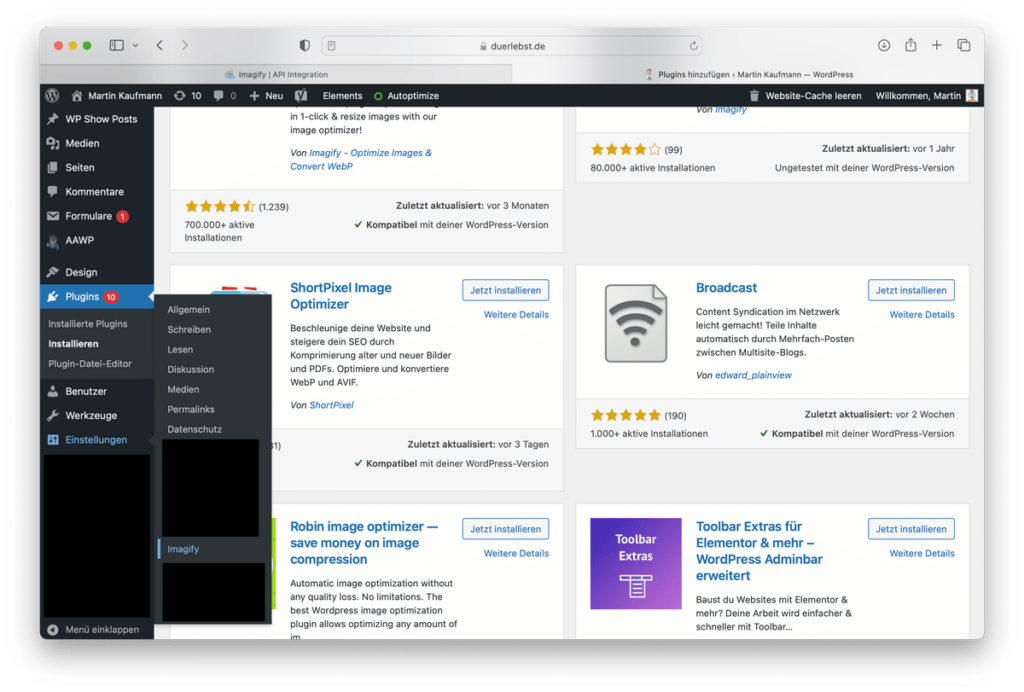Select Schreiben in Einstellungen flyout

189,329
